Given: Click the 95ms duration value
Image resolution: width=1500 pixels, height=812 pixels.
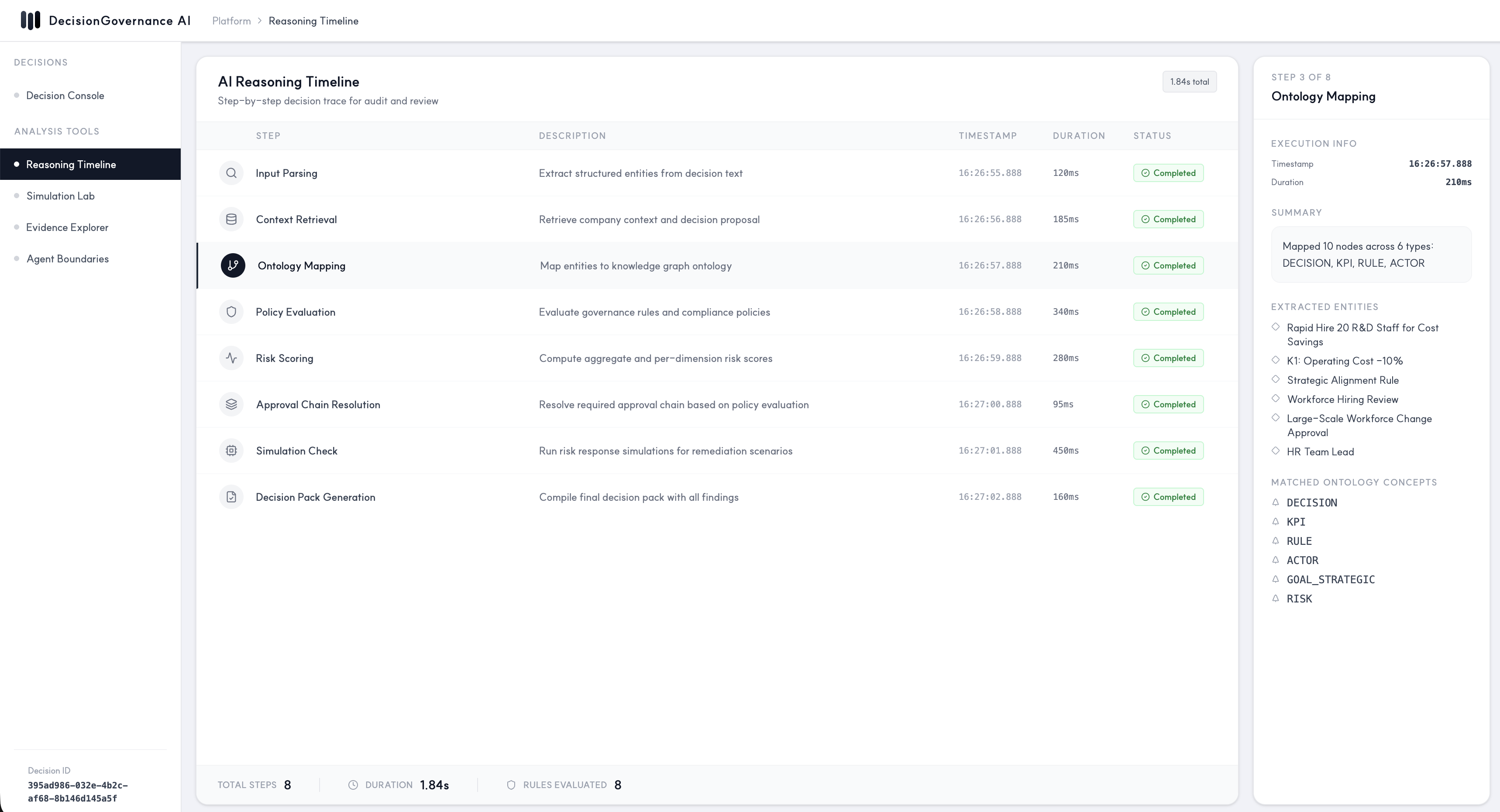Looking at the screenshot, I should coord(1063,404).
